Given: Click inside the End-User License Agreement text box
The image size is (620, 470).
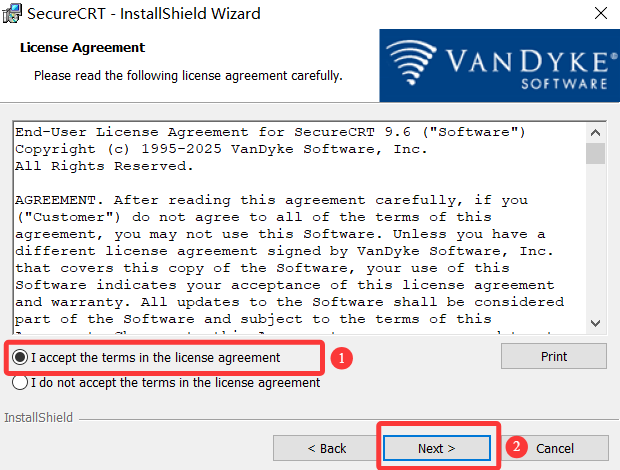Looking at the screenshot, I should [x=299, y=228].
